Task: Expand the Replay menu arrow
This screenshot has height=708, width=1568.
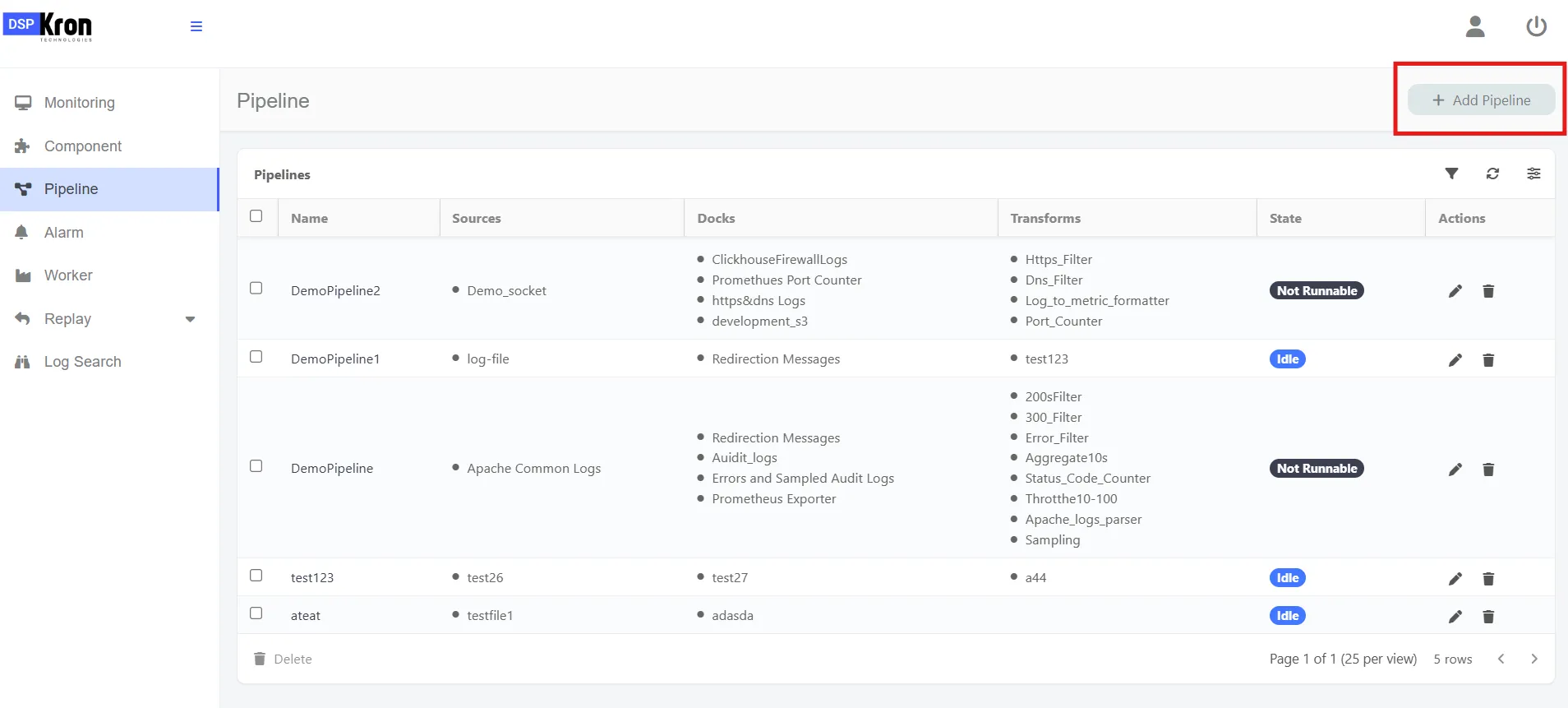Action: point(190,319)
